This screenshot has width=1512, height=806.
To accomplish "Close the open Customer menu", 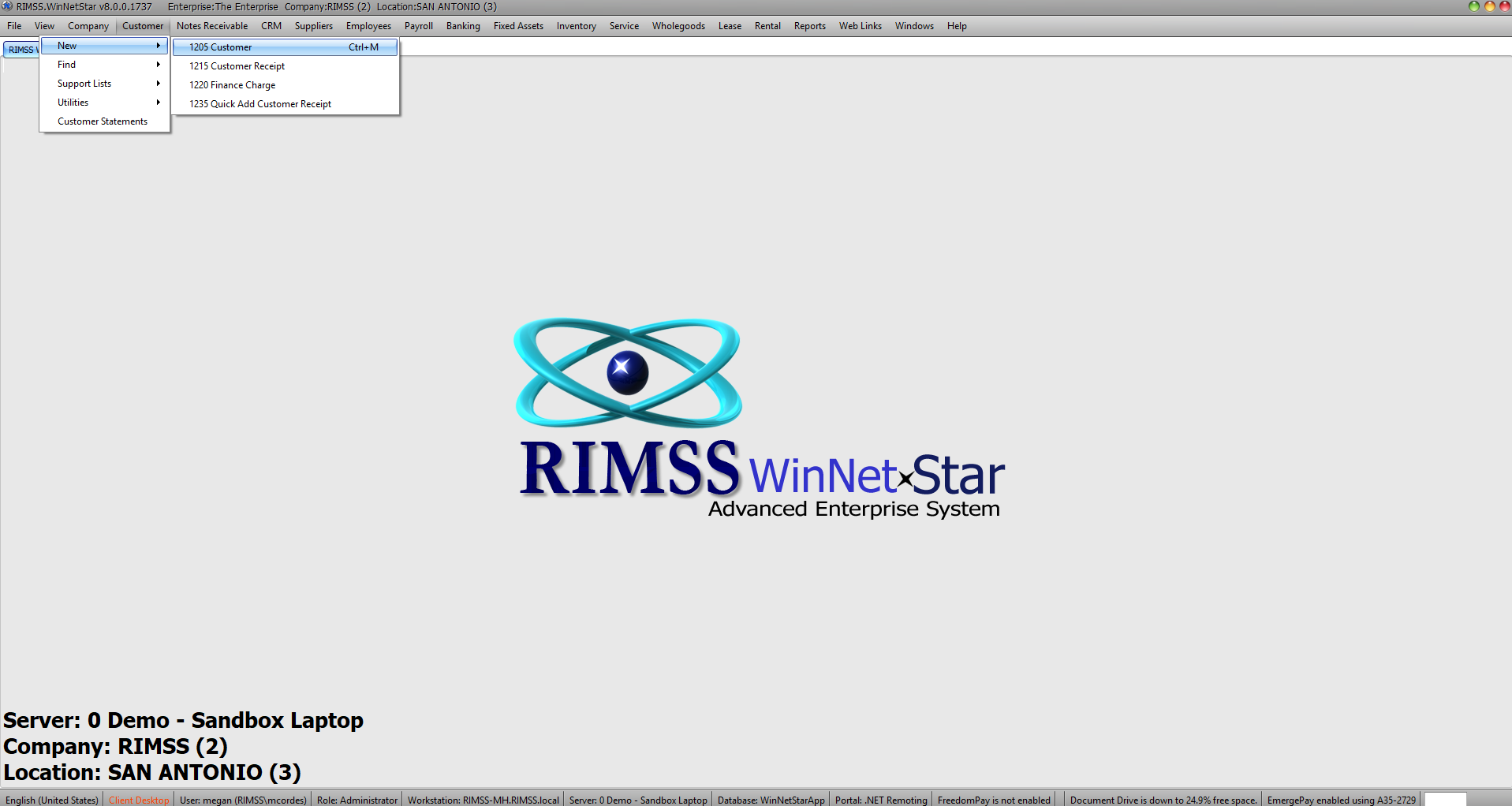I will click(x=143, y=26).
